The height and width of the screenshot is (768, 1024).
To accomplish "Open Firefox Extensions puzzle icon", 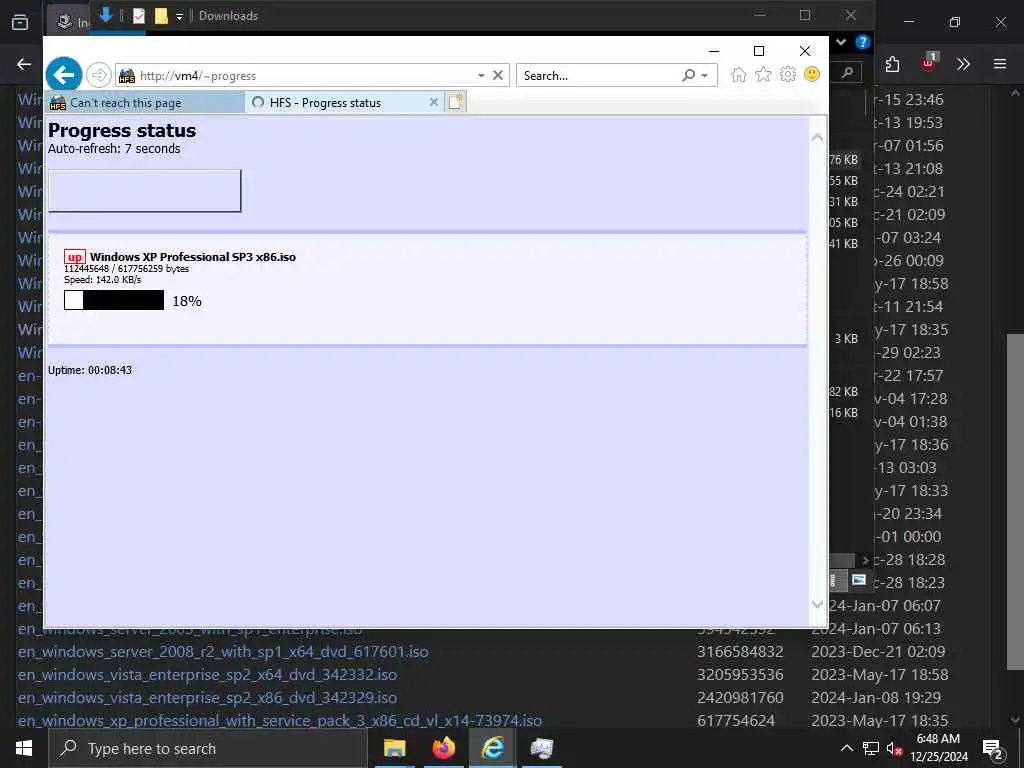I will (x=893, y=64).
